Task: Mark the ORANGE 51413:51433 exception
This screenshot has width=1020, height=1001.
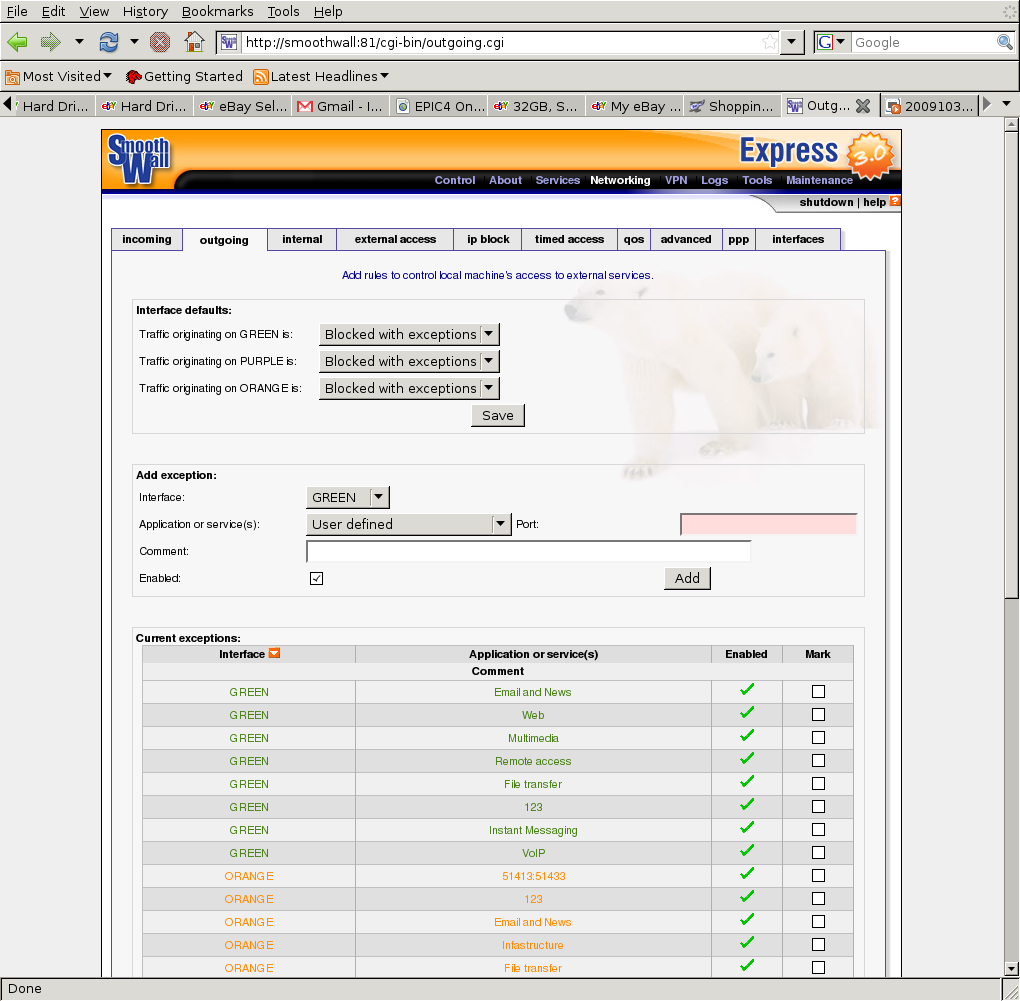Action: coord(818,875)
